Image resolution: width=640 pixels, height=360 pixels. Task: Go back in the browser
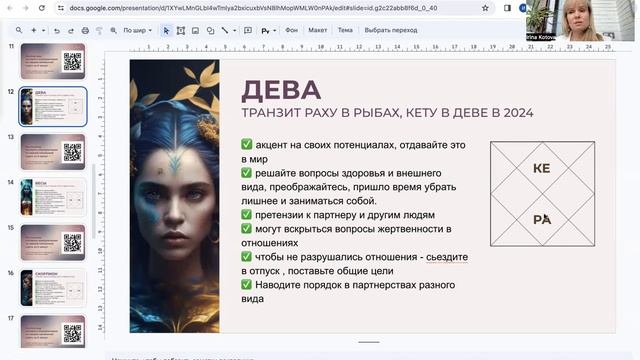click(x=10, y=8)
